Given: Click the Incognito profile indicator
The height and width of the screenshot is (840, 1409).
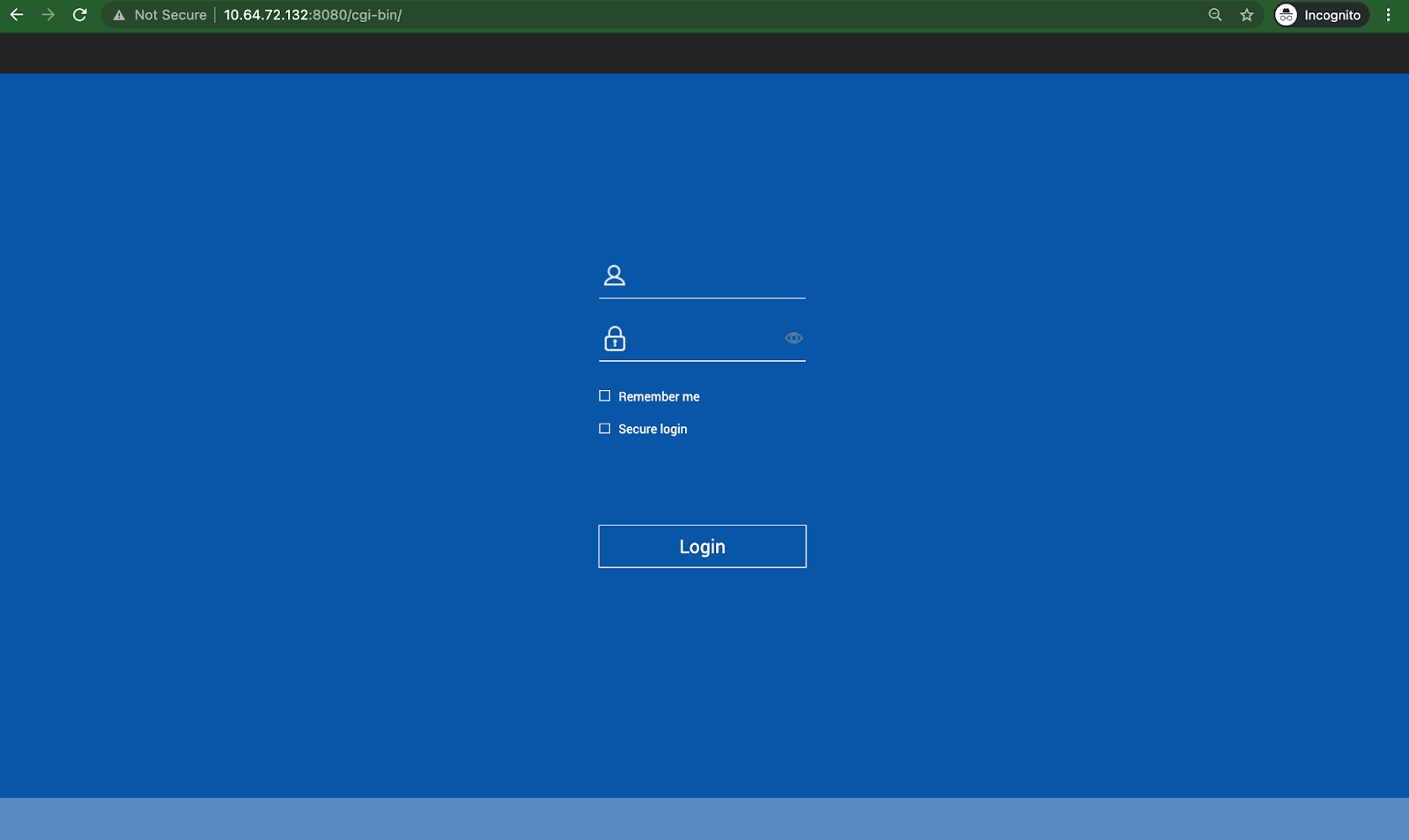Looking at the screenshot, I should click(1321, 15).
